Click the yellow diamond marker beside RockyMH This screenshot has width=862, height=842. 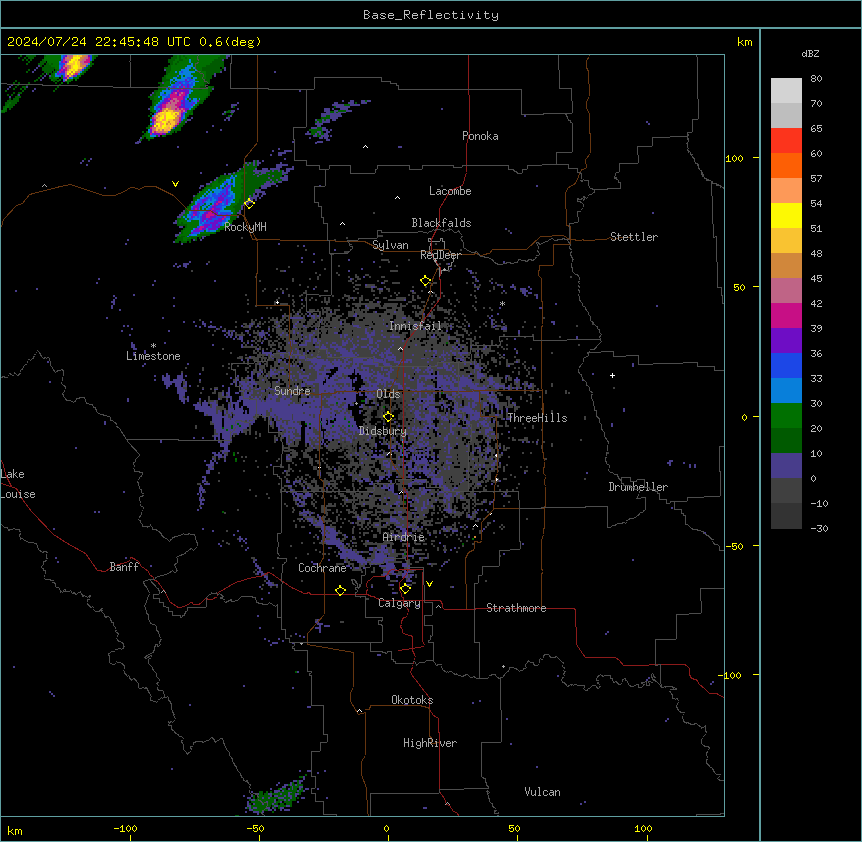pyautogui.click(x=250, y=203)
